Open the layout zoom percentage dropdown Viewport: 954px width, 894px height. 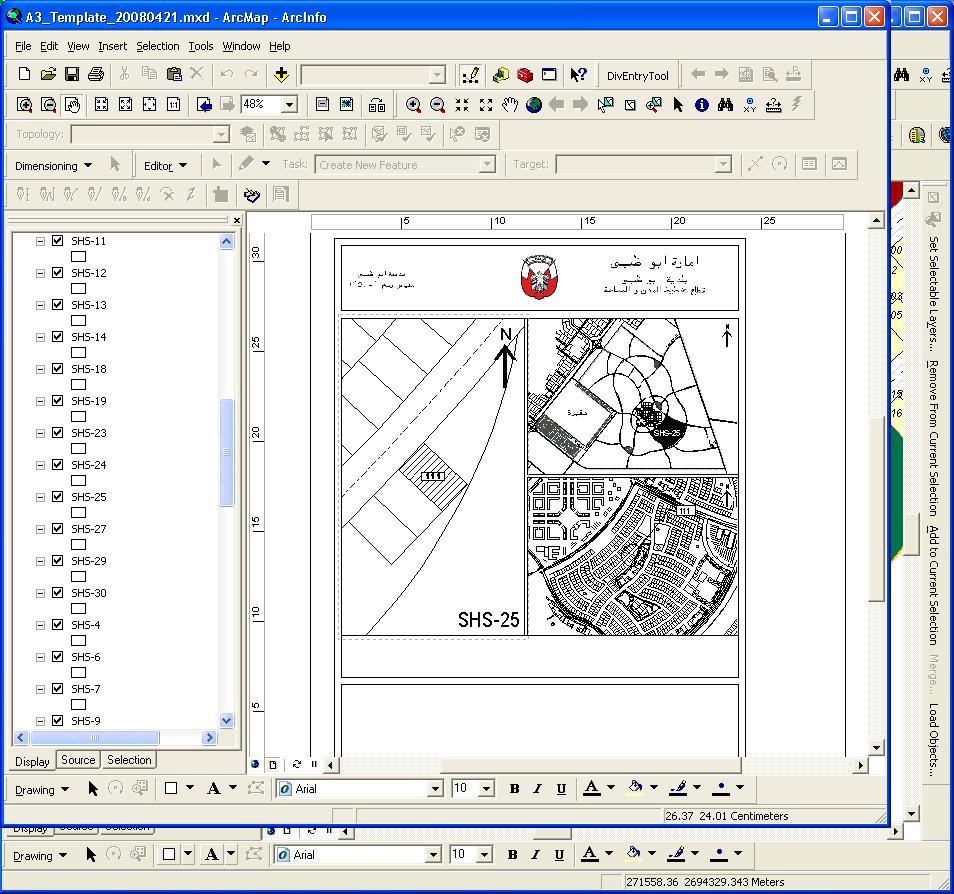coord(290,104)
